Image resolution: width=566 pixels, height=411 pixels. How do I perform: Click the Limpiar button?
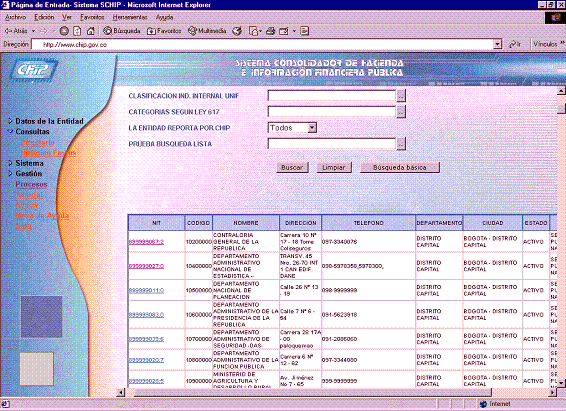334,167
